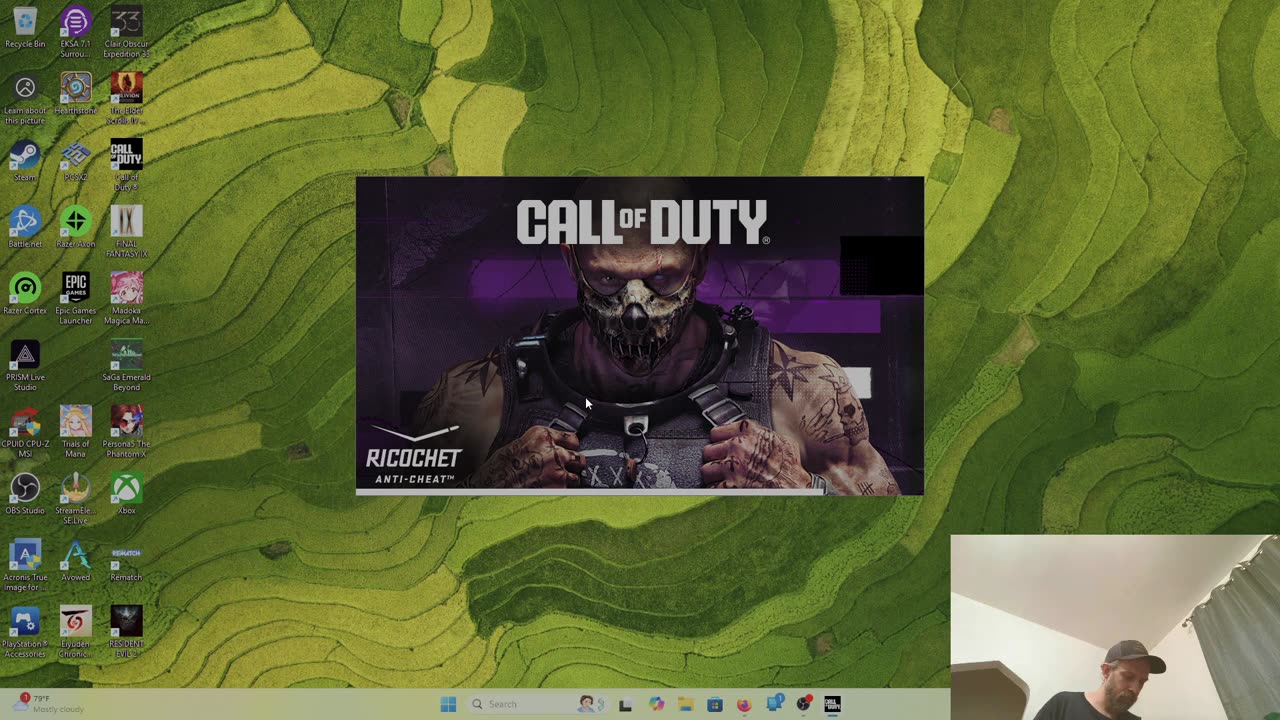Viewport: 1280px width, 720px height.
Task: Launch Copilot from the taskbar
Action: pyautogui.click(x=656, y=704)
